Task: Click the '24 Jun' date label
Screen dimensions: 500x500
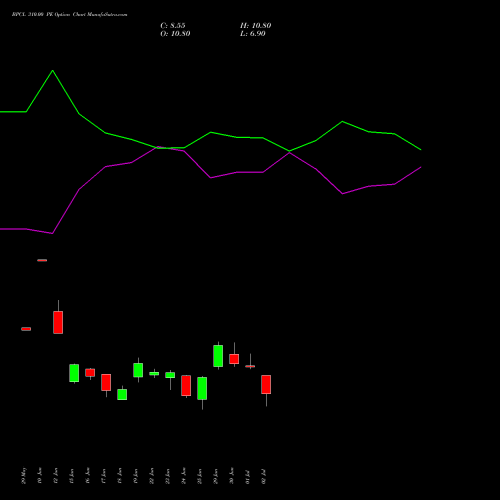Action: [x=184, y=476]
